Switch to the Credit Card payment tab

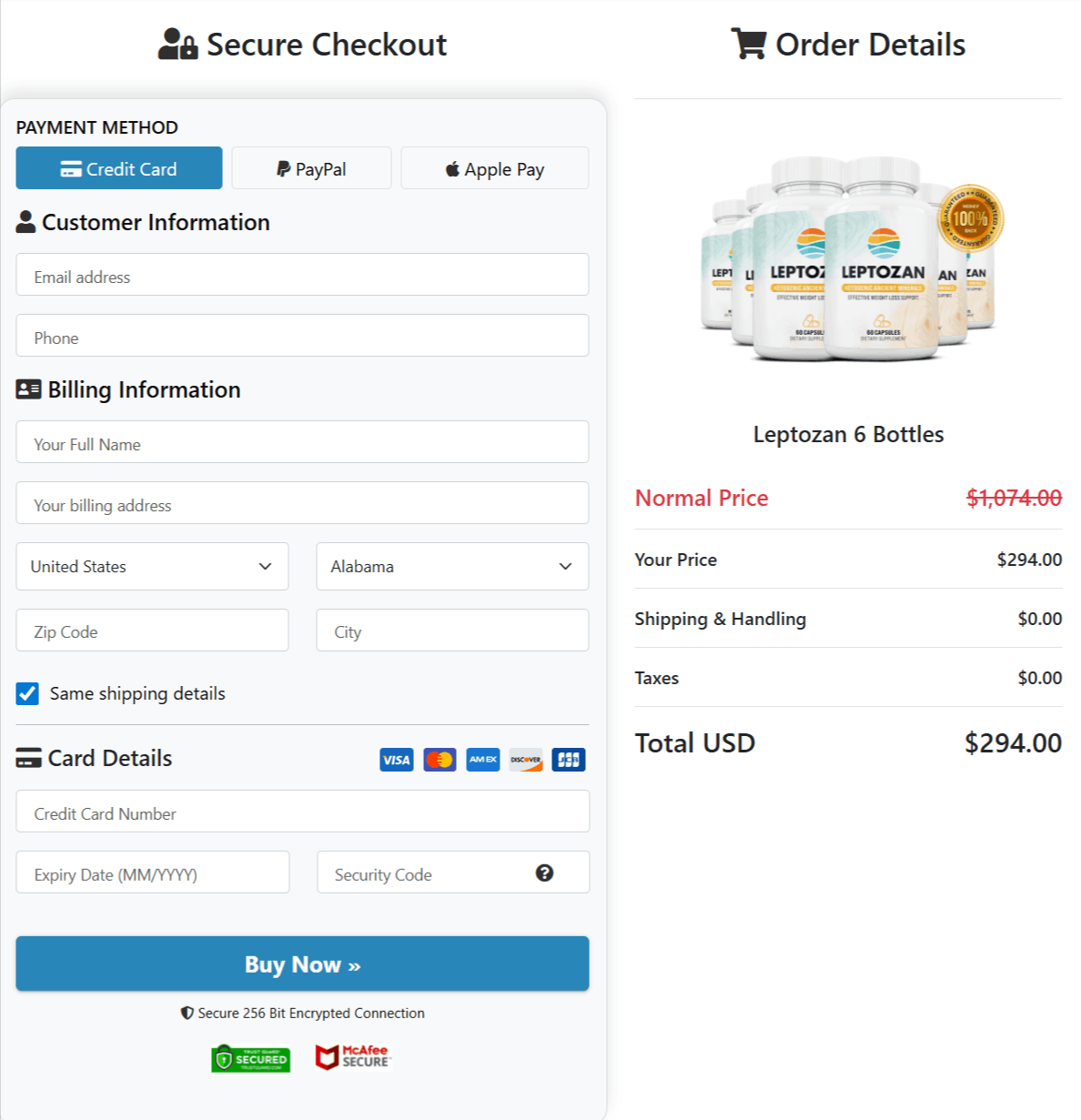coord(118,167)
